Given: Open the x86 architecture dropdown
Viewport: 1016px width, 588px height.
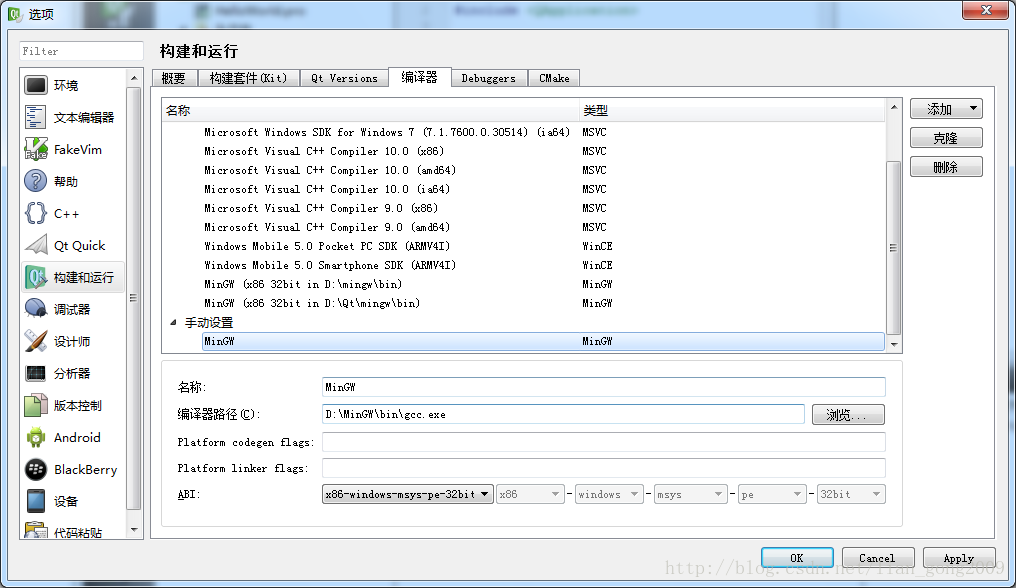Looking at the screenshot, I should (529, 494).
